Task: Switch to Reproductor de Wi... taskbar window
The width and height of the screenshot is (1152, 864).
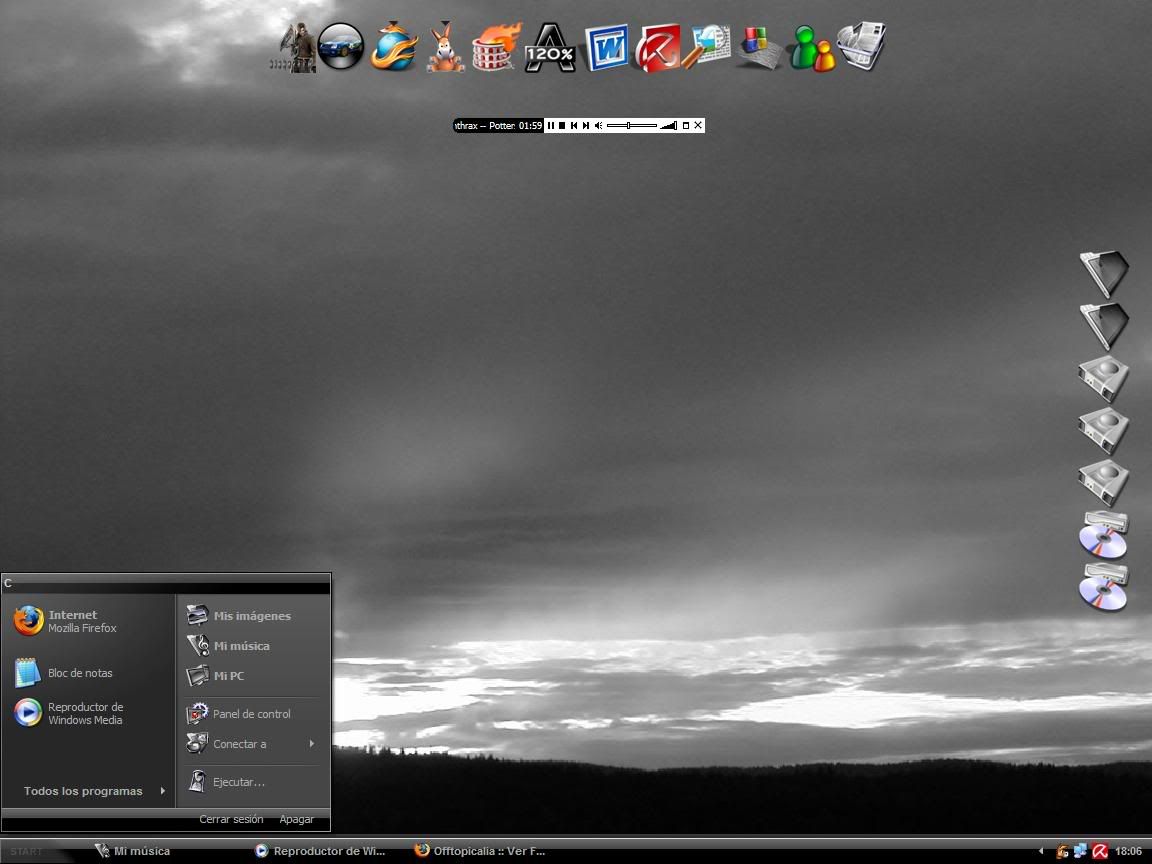Action: tap(320, 852)
